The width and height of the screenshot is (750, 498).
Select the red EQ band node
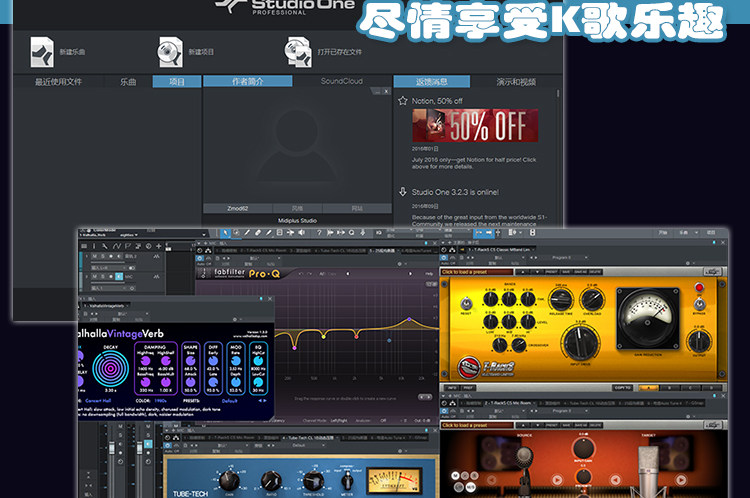pyautogui.click(x=356, y=337)
